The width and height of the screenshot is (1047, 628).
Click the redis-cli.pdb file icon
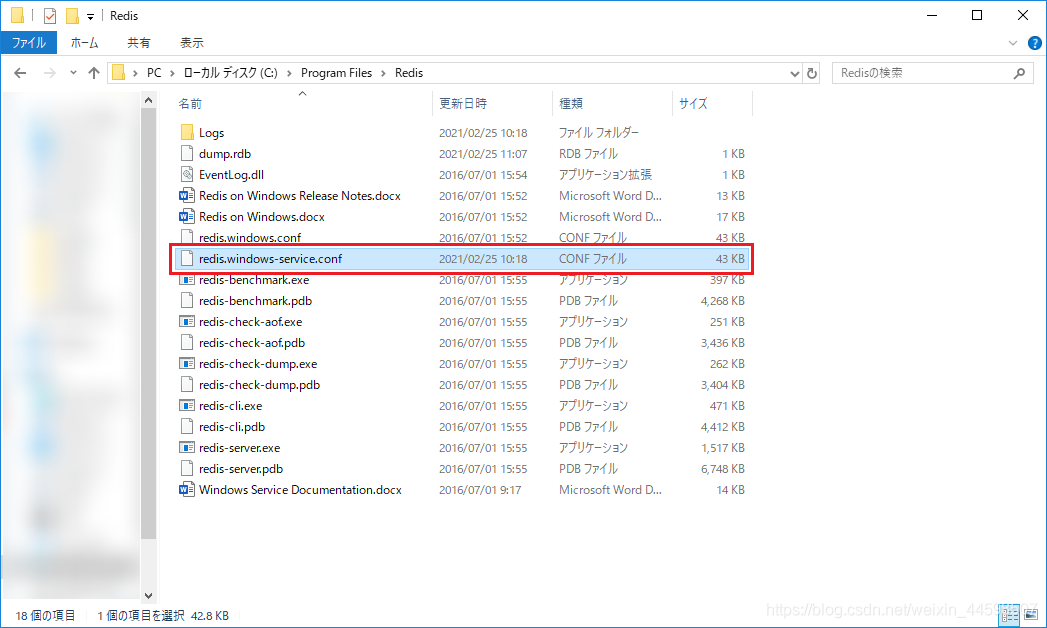(187, 426)
